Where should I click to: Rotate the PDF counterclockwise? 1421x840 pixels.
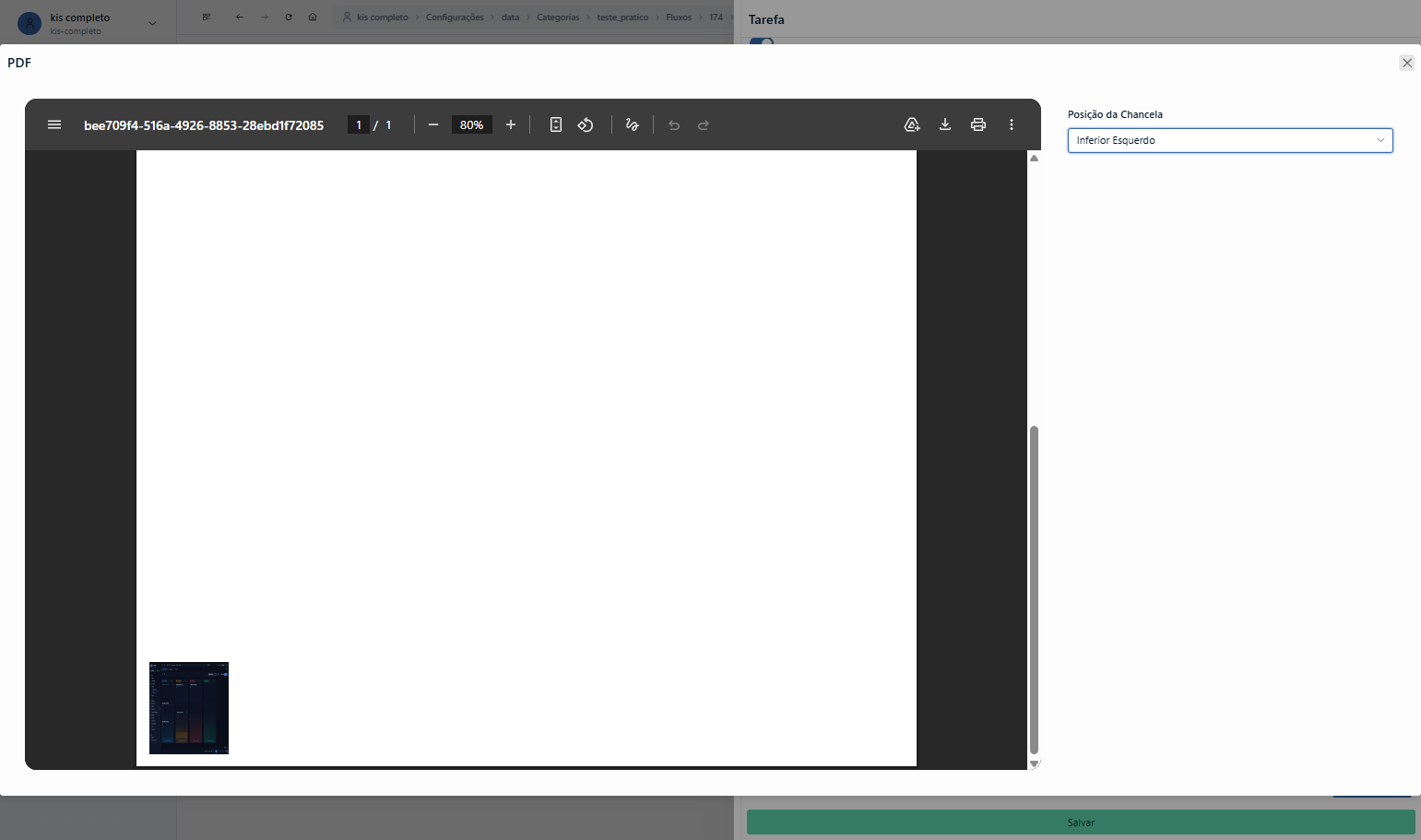tap(586, 124)
